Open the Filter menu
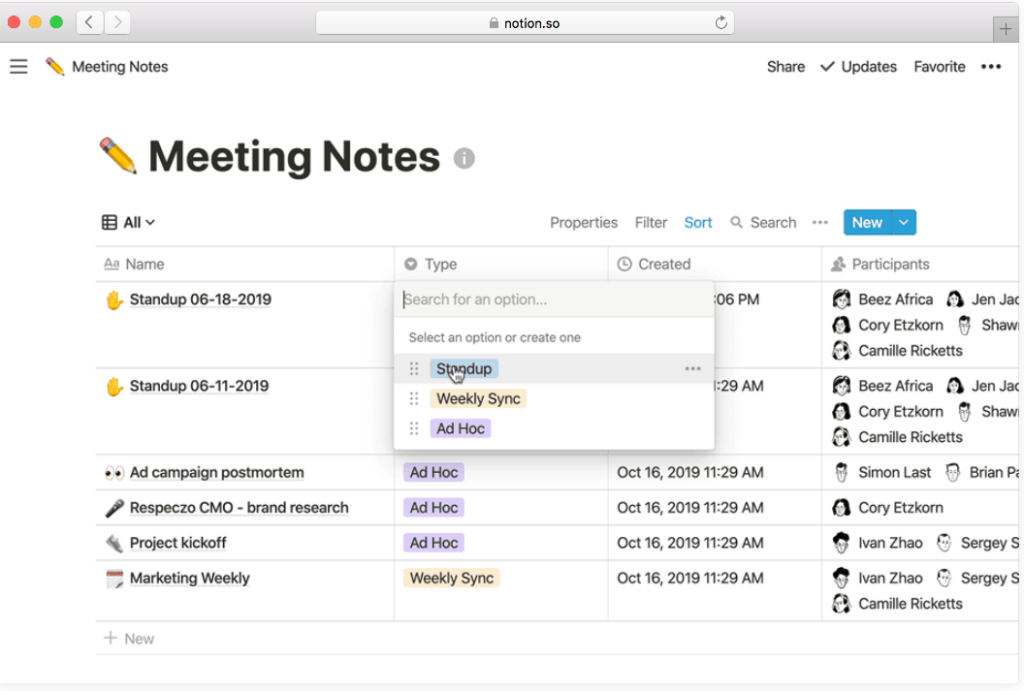This screenshot has height=691, width=1024. (x=650, y=222)
